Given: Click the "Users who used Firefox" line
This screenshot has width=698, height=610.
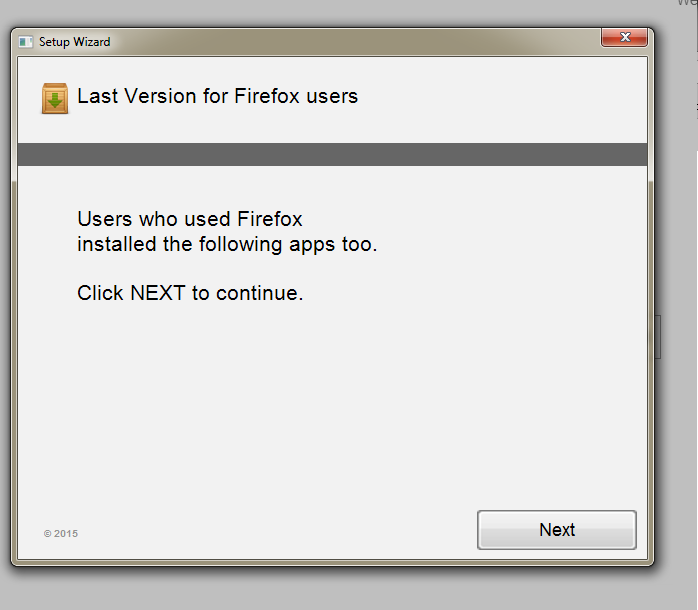Looking at the screenshot, I should [x=190, y=219].
